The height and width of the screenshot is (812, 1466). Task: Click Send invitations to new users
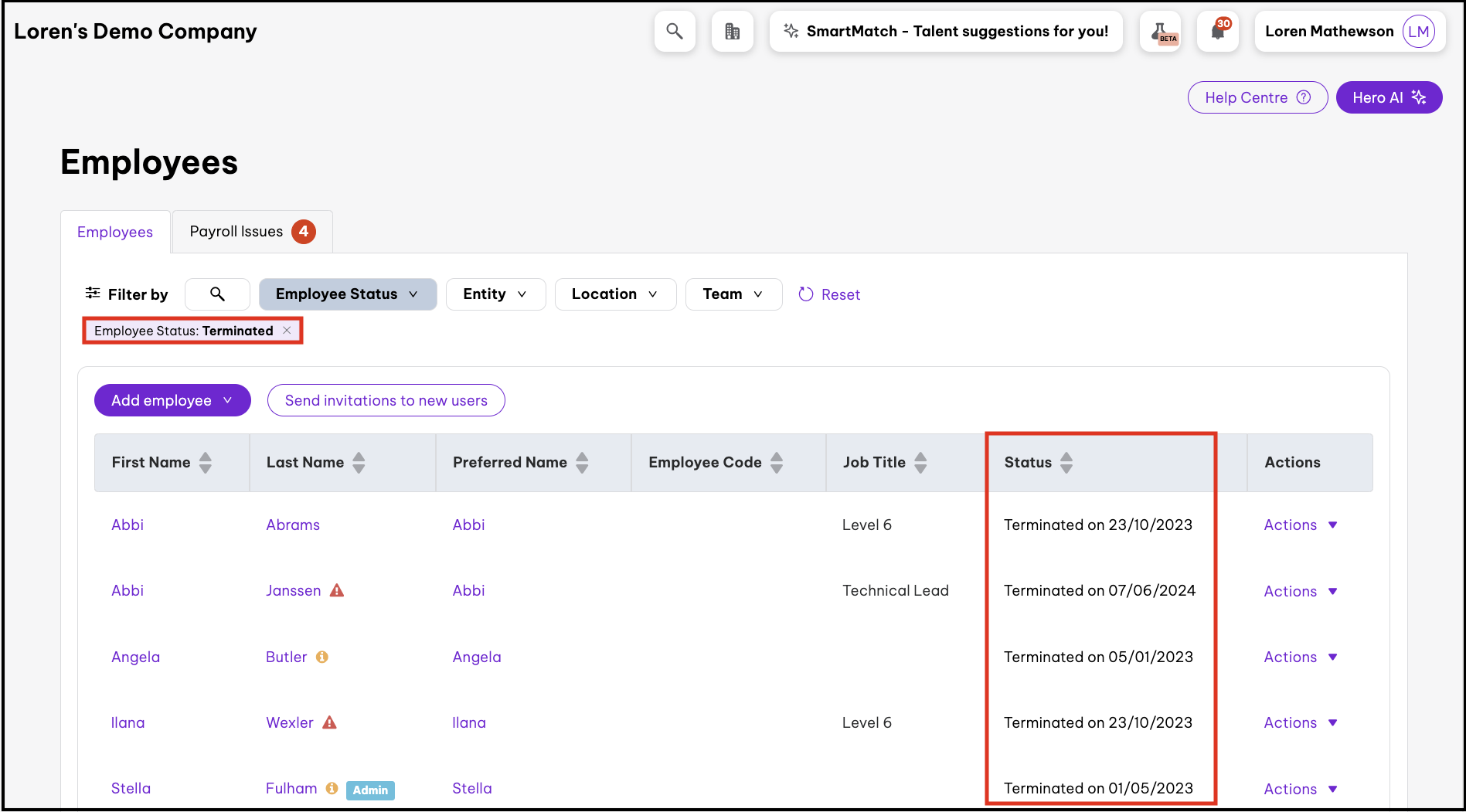pyautogui.click(x=386, y=401)
